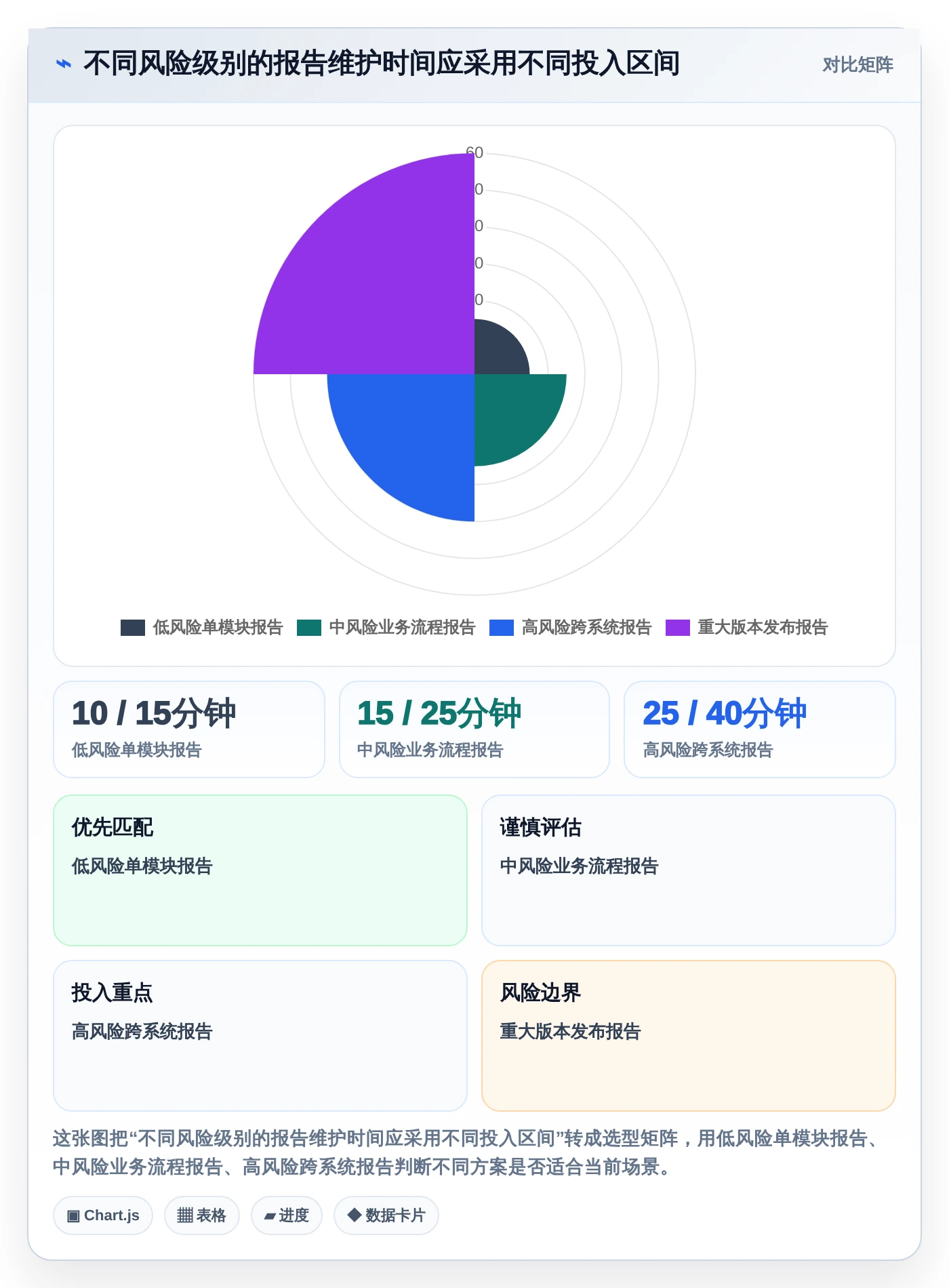Click the 进度 tag chip
949x1288 pixels.
point(287,1215)
